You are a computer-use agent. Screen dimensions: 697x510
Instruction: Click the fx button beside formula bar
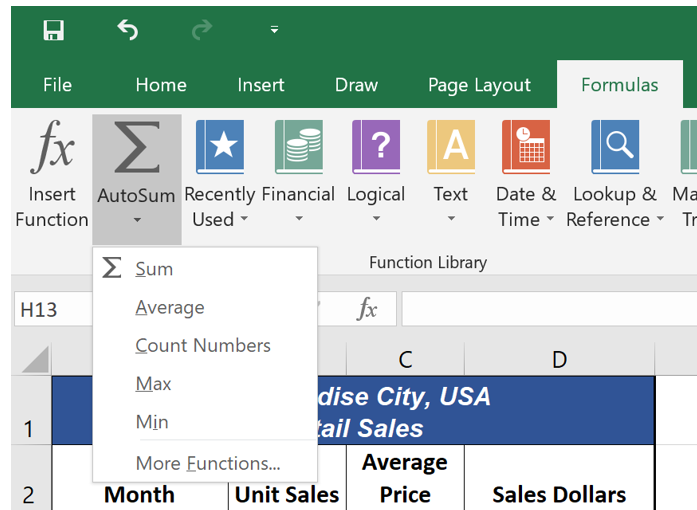pos(367,309)
